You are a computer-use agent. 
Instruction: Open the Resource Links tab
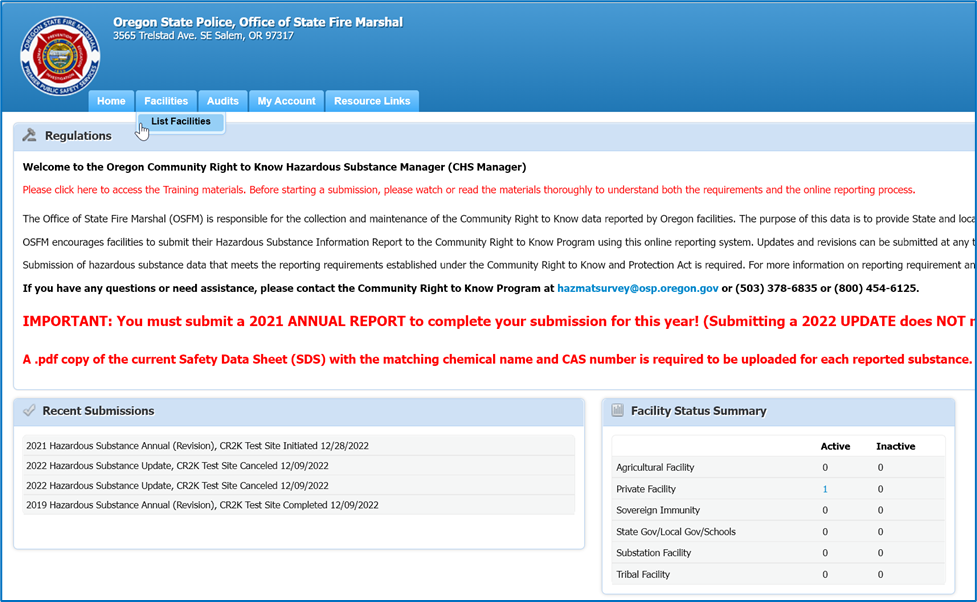[372, 101]
